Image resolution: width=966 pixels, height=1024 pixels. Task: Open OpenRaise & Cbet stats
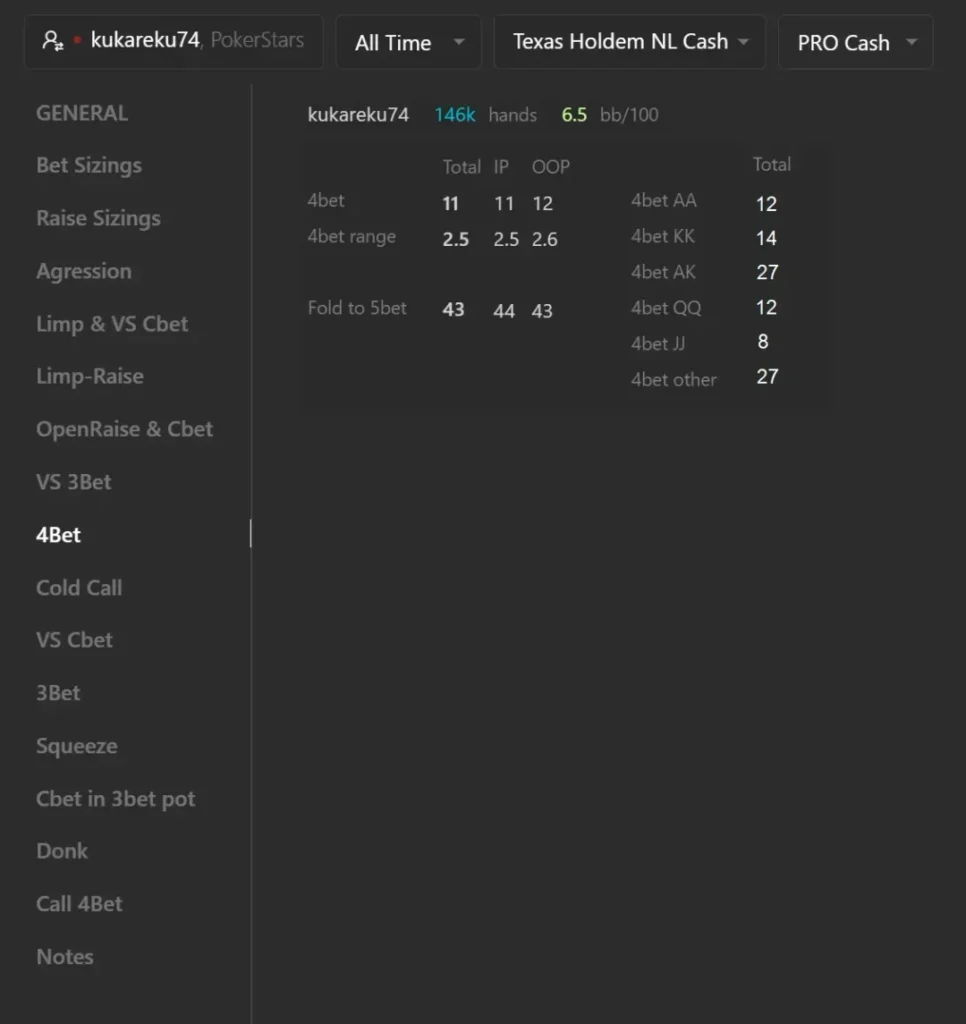(124, 429)
